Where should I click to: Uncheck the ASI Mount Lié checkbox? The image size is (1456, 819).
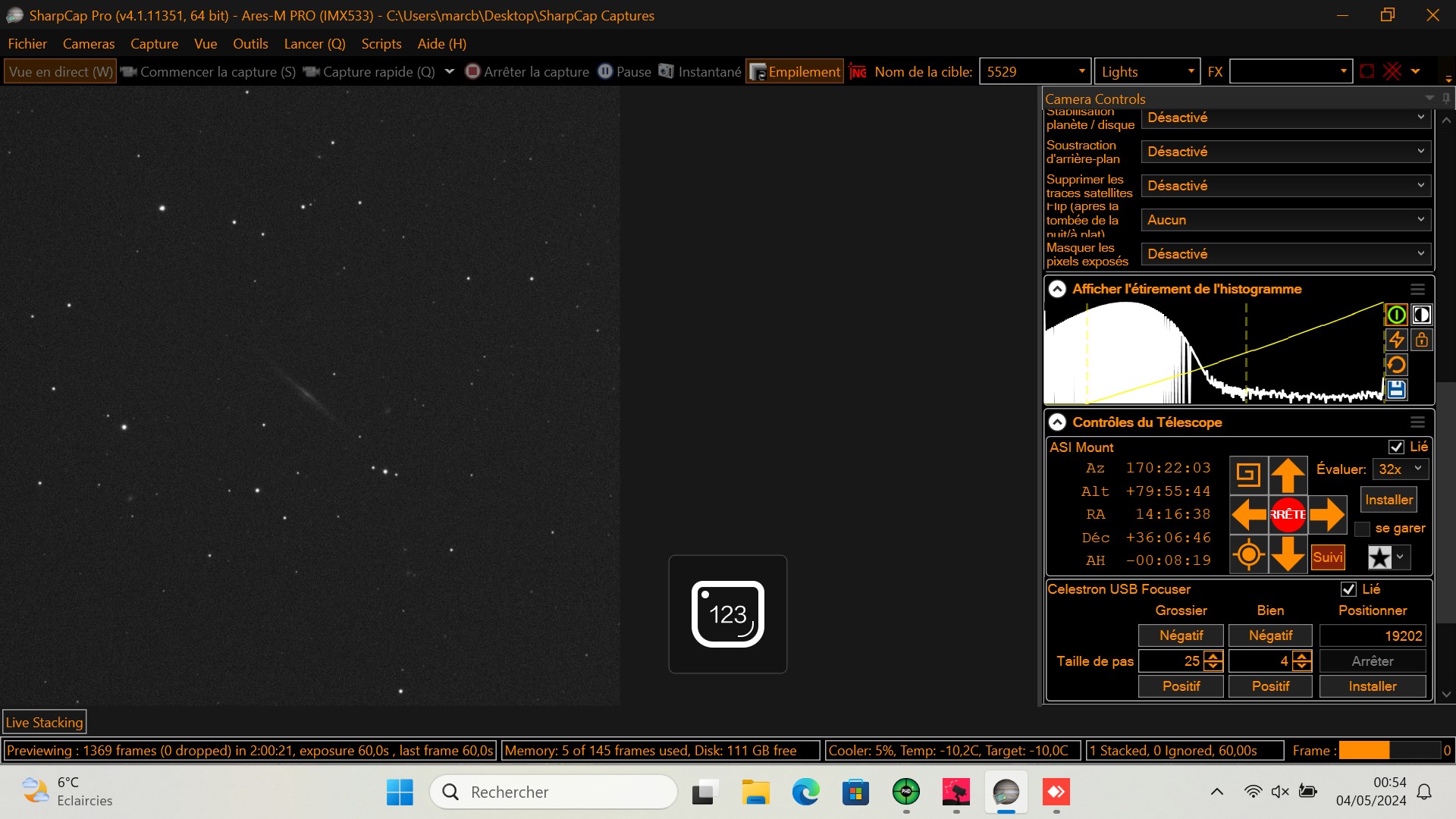[x=1396, y=447]
